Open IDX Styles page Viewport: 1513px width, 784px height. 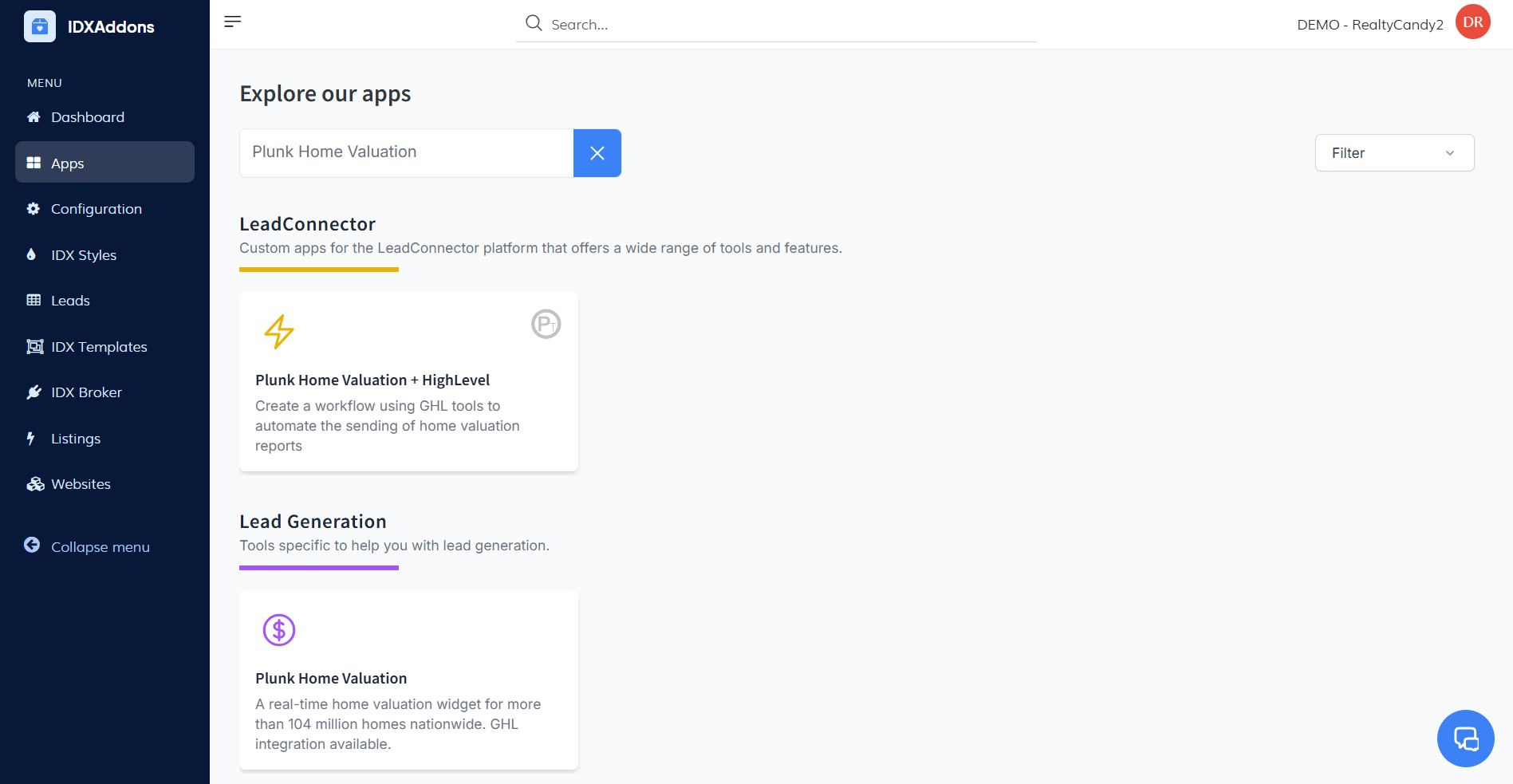pyautogui.click(x=84, y=255)
